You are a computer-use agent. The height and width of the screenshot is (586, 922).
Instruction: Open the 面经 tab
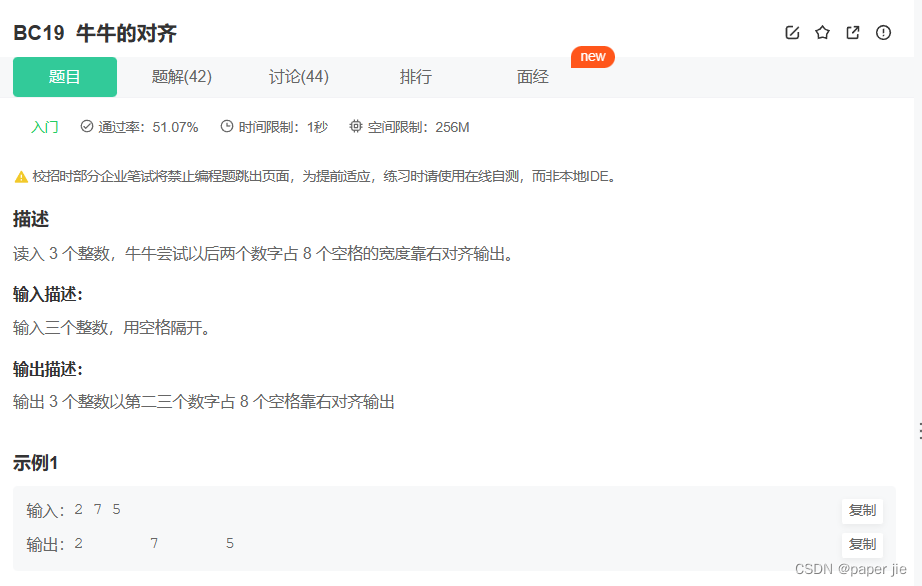(x=533, y=77)
